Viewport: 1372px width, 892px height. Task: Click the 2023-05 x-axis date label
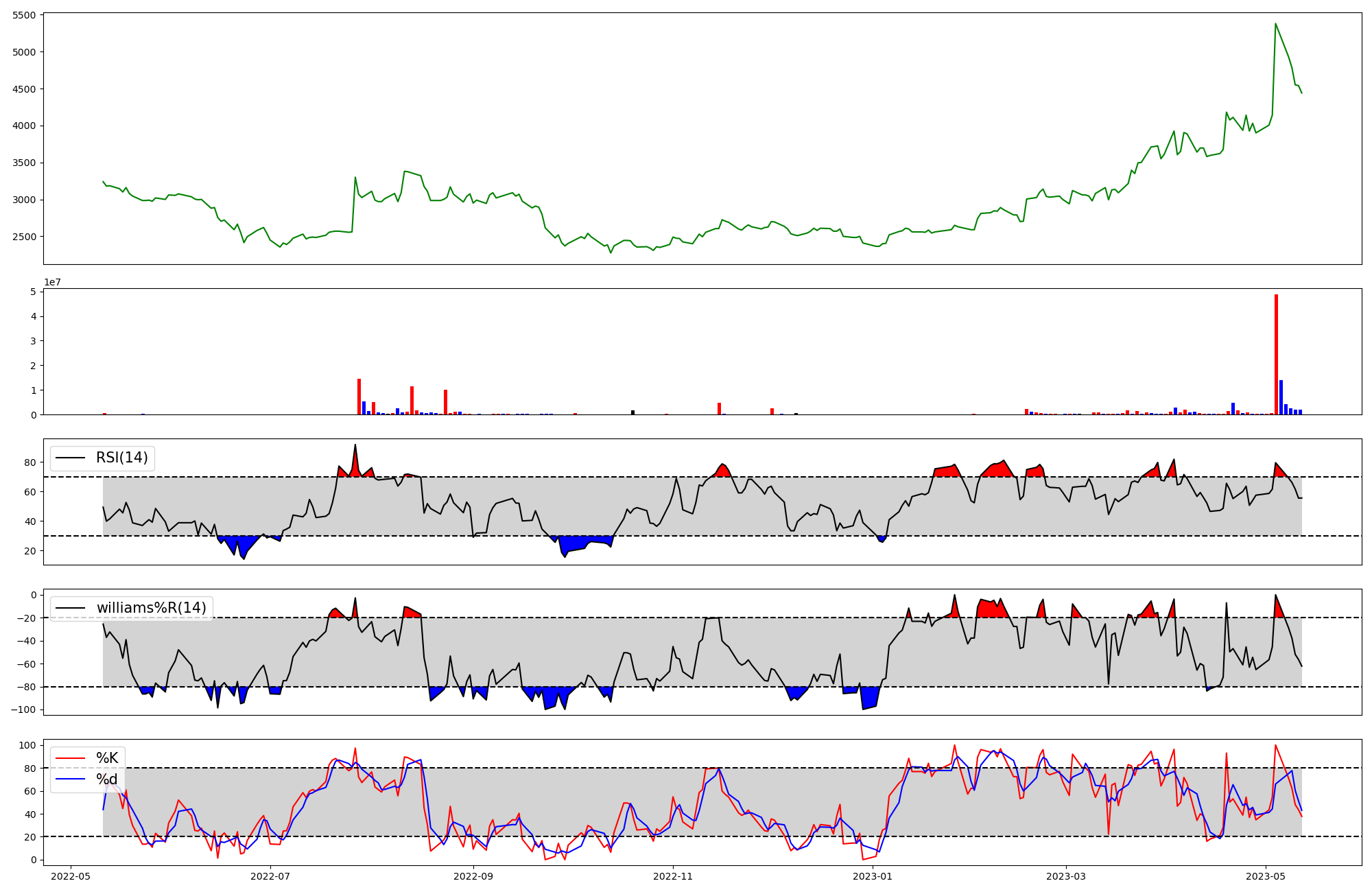click(x=1266, y=876)
